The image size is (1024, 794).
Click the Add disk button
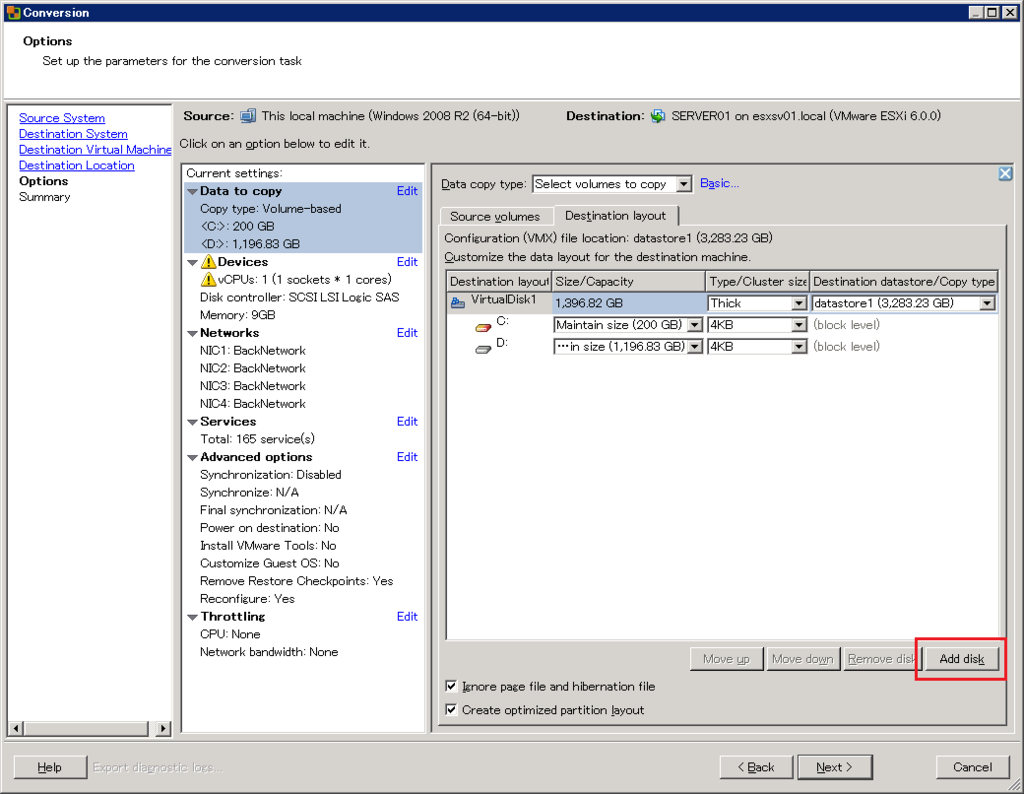pos(961,659)
